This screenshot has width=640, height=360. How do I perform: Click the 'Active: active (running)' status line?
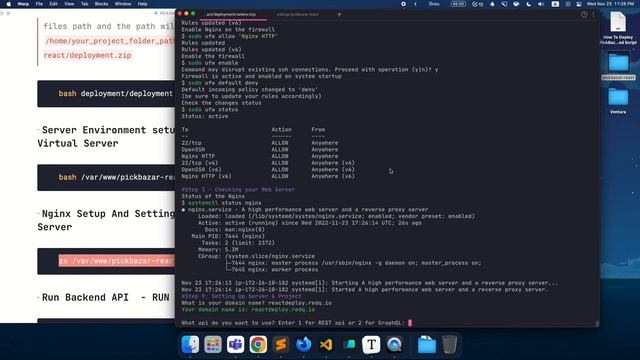point(310,223)
